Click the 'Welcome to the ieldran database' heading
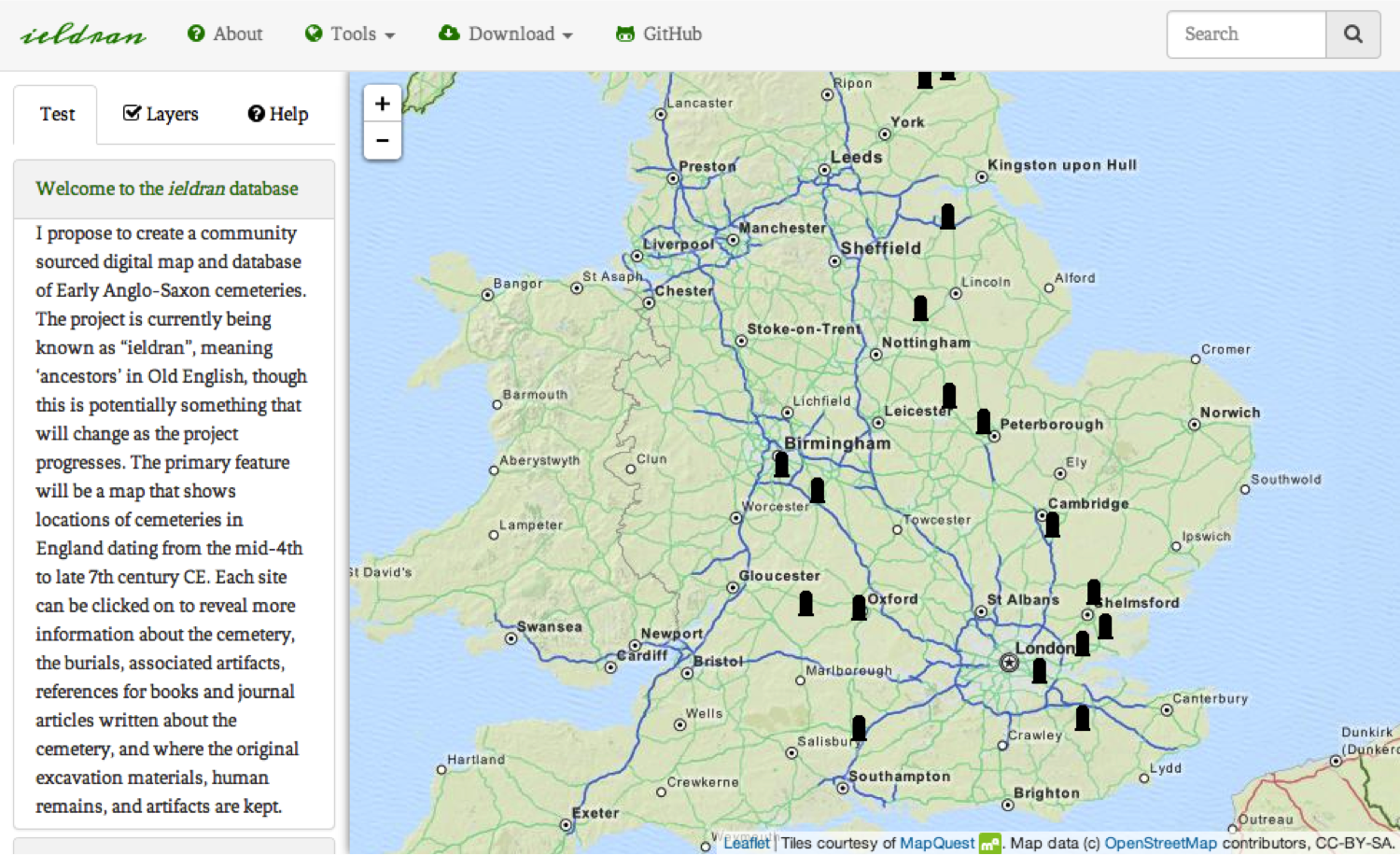The height and width of the screenshot is (855, 1400). point(167,189)
